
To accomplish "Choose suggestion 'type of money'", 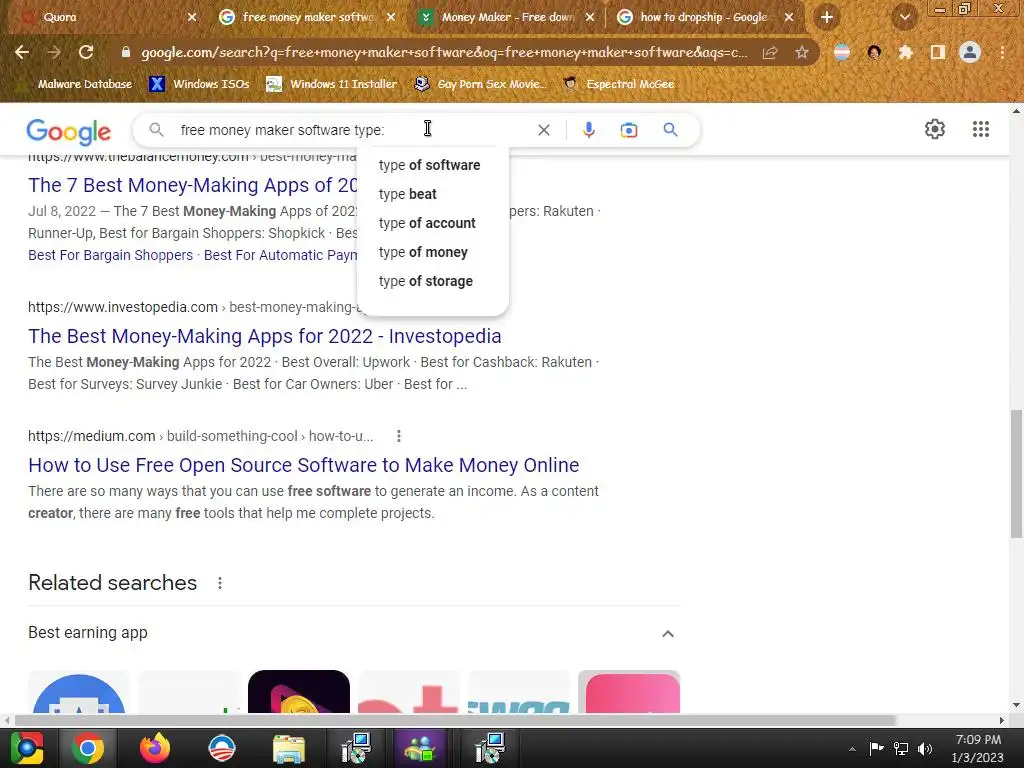I will 423,252.
